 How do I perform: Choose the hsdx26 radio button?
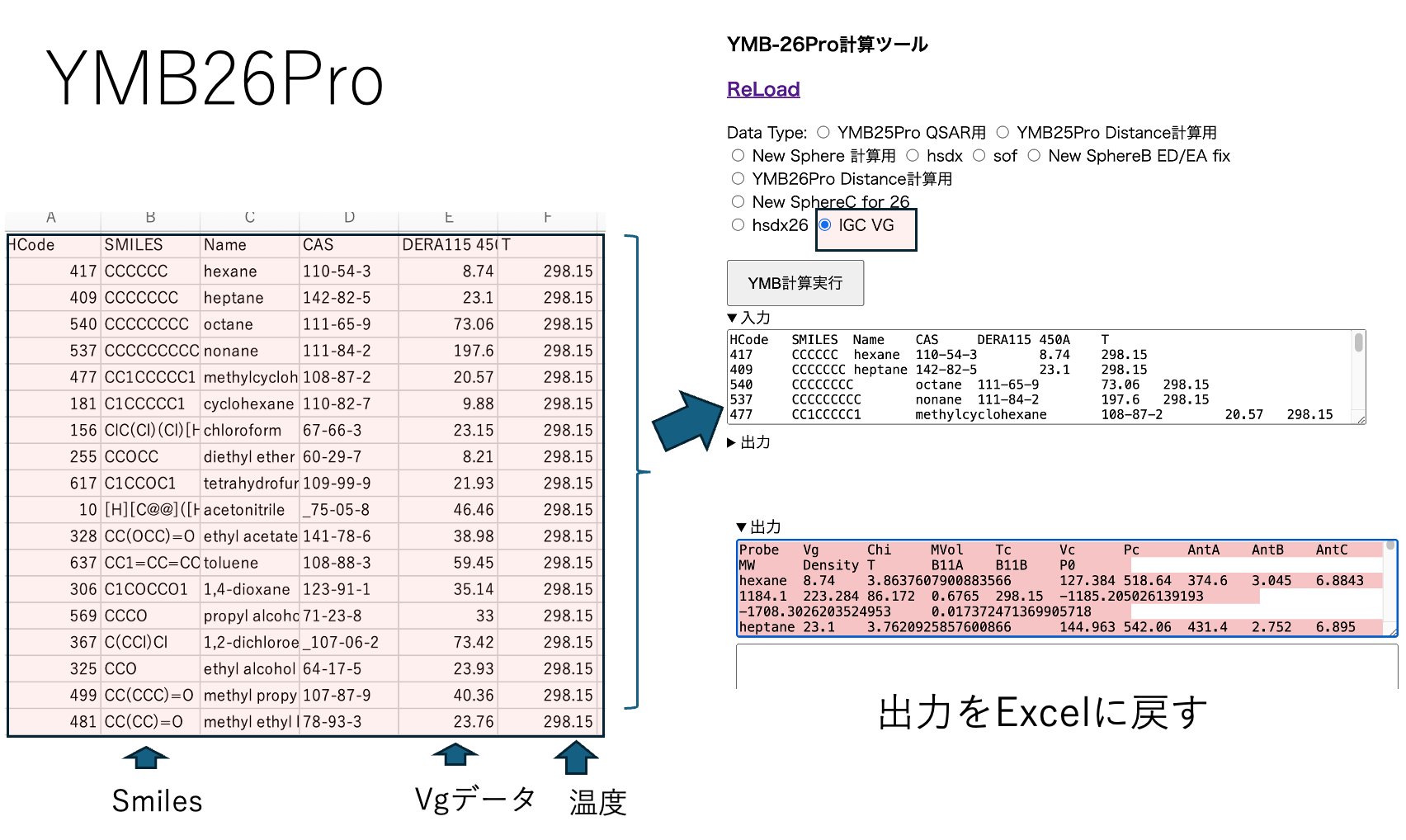coord(738,225)
